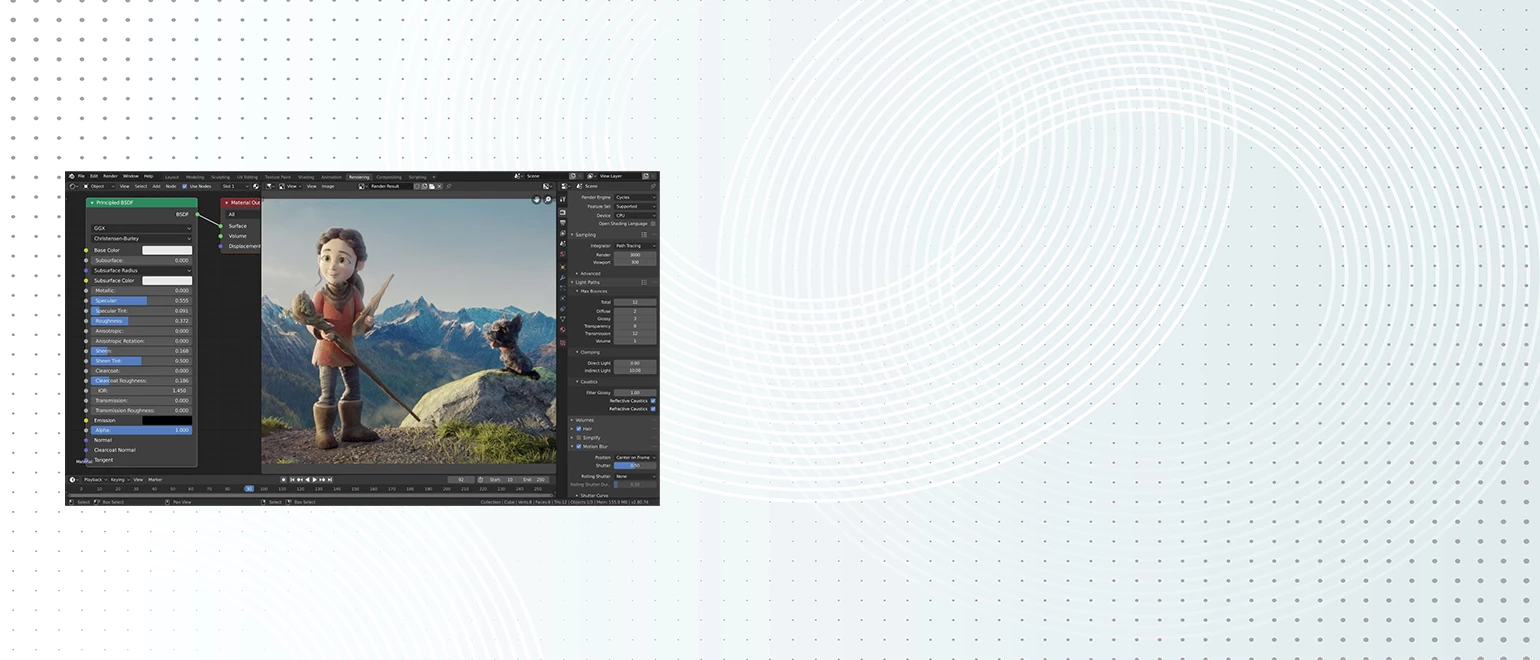The image size is (1540, 660).
Task: Switch to the Compositing workspace tab
Action: tap(389, 177)
